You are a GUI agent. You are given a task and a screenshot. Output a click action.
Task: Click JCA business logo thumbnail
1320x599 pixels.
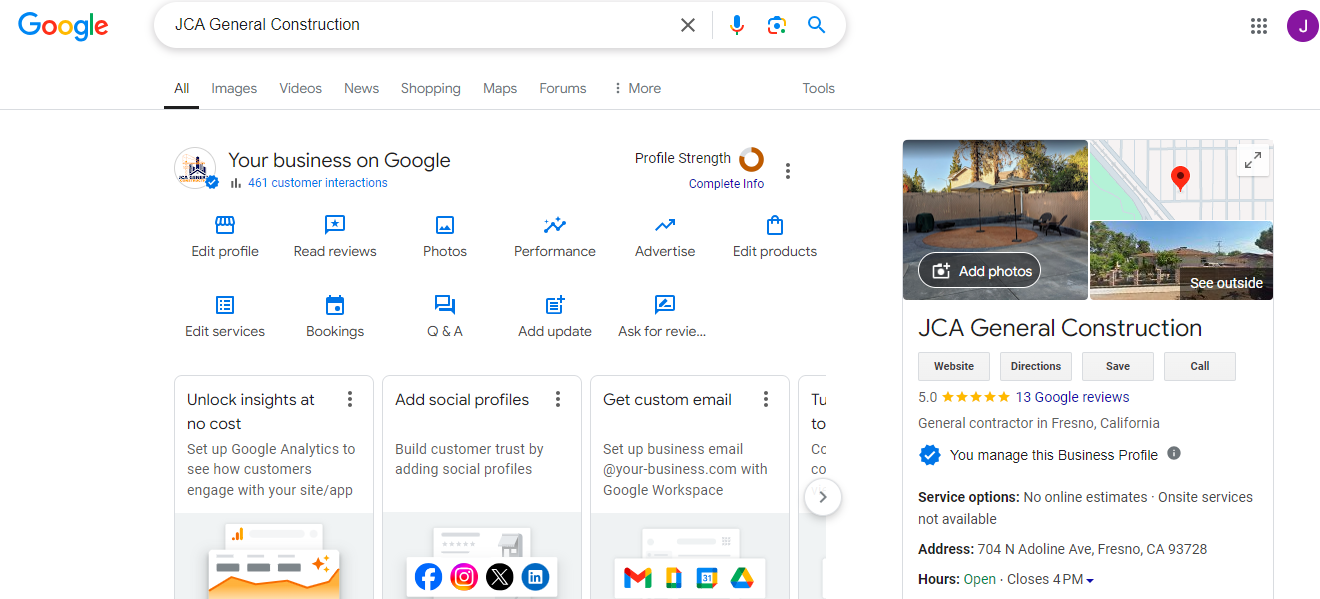point(196,168)
